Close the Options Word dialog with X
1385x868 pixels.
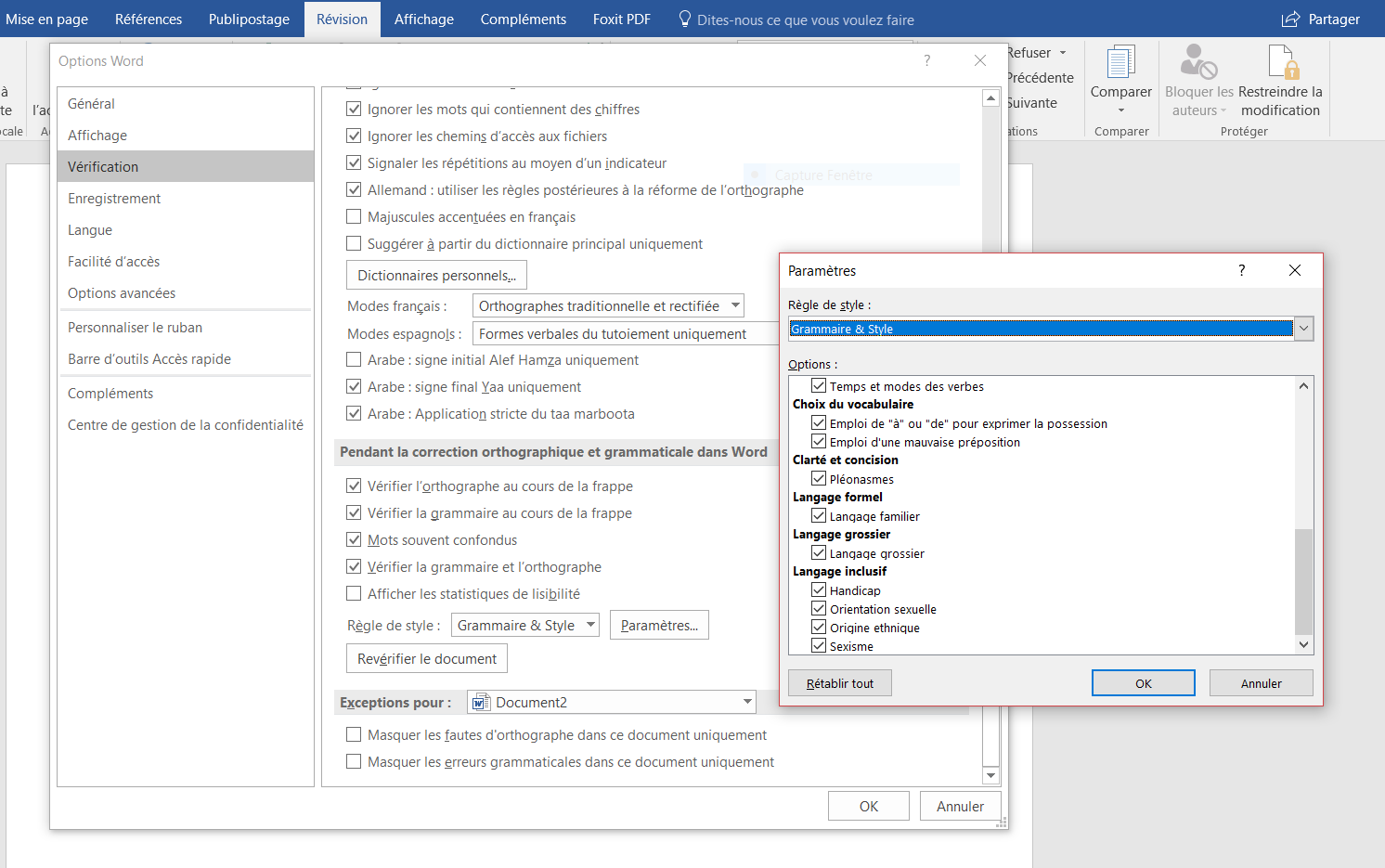pos(980,60)
